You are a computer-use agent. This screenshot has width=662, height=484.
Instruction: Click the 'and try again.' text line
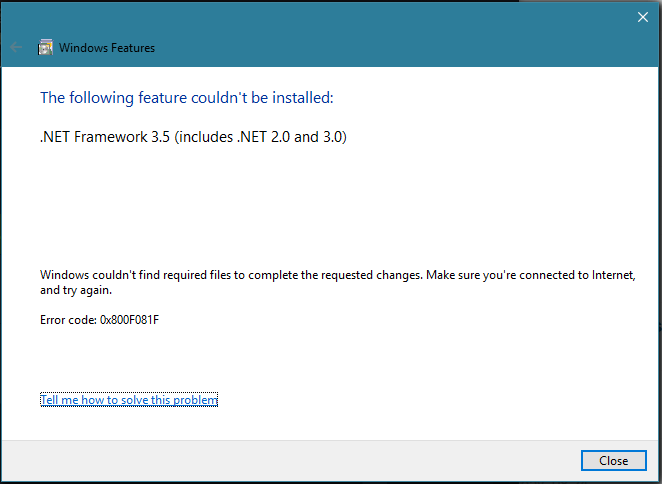click(76, 290)
